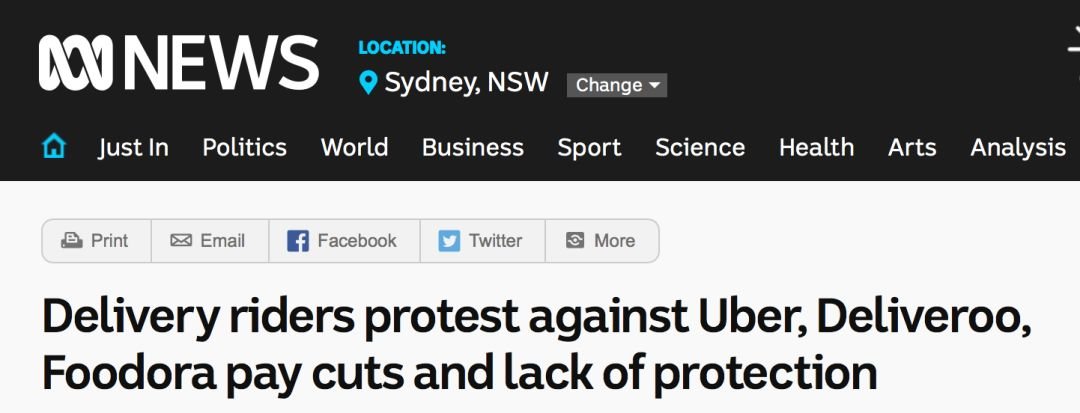
Task: Click the printer icon
Action: pos(71,241)
